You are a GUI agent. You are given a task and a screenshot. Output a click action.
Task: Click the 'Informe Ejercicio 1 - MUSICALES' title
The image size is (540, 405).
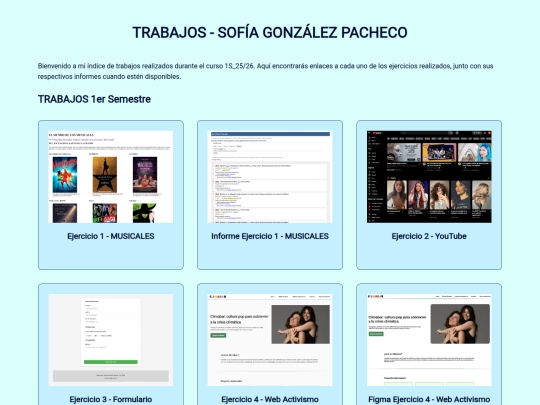(270, 236)
